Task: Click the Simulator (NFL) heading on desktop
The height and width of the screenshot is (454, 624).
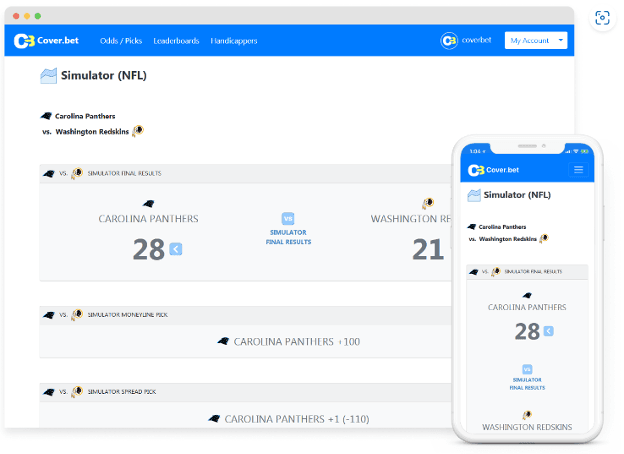Action: (103, 75)
